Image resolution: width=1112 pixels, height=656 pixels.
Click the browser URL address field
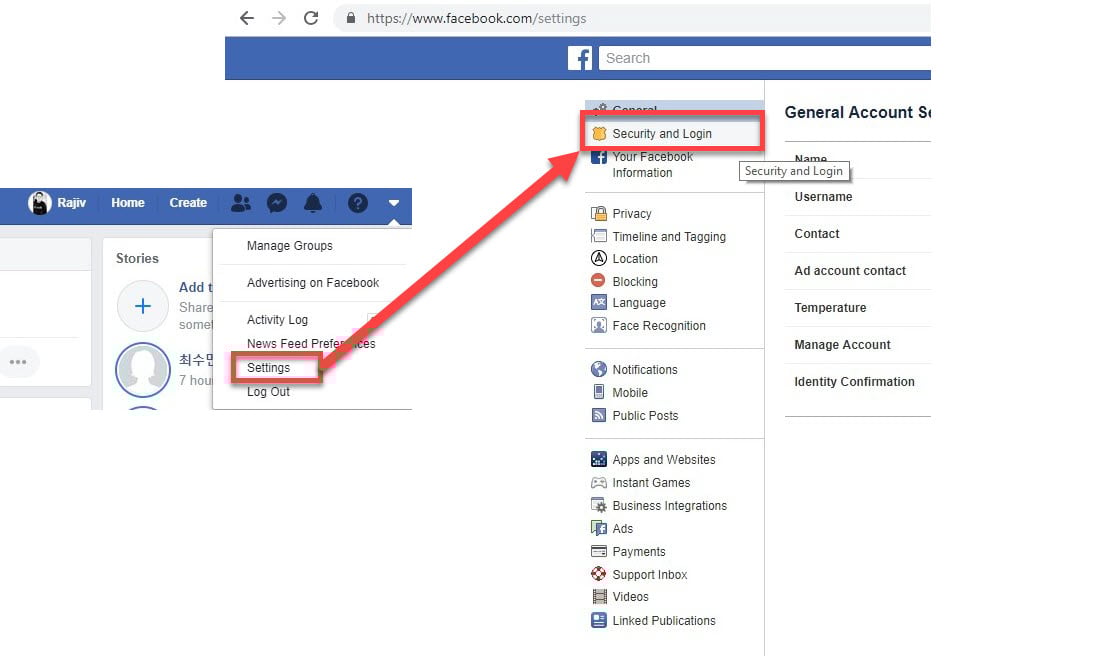click(x=633, y=18)
